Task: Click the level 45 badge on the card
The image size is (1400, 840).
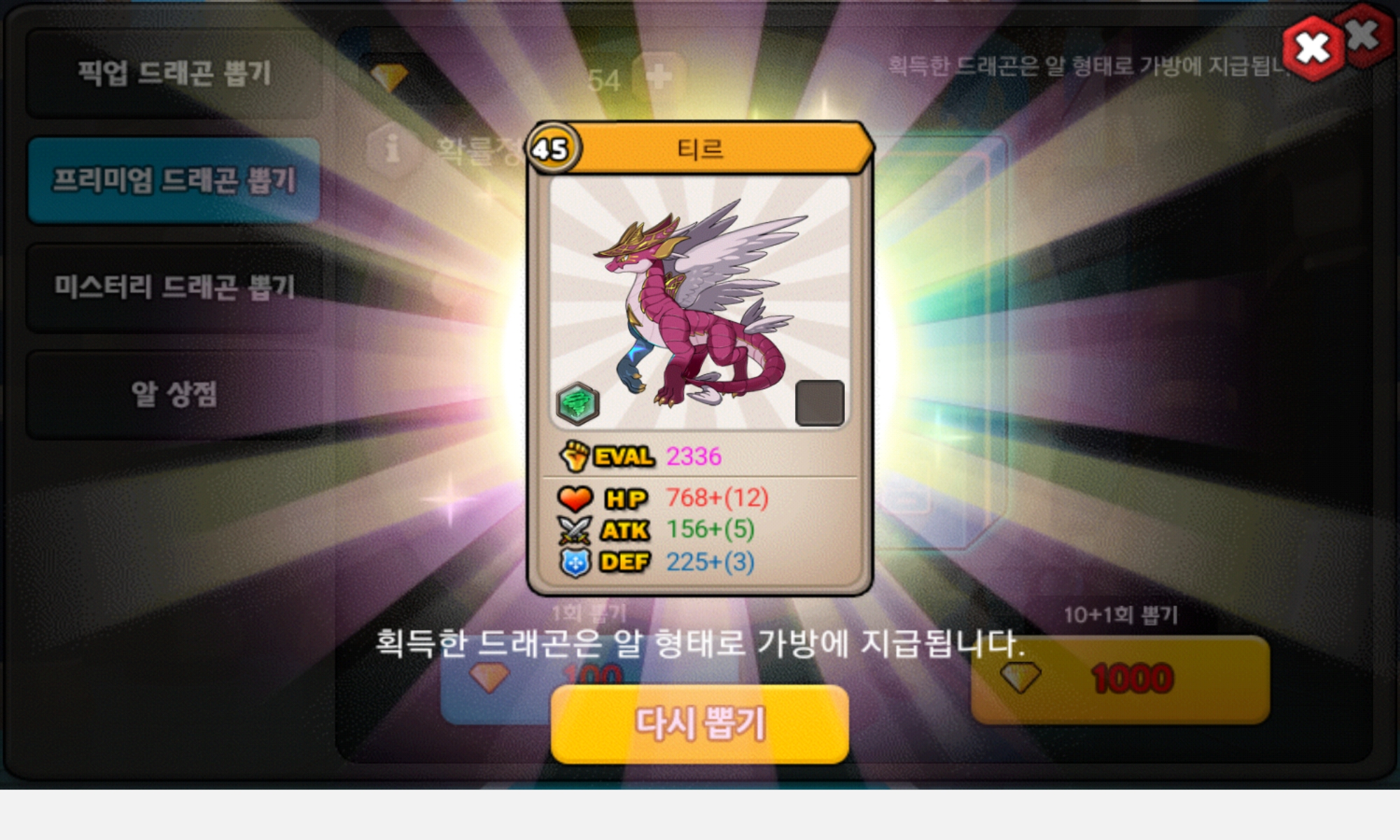Action: coord(552,148)
